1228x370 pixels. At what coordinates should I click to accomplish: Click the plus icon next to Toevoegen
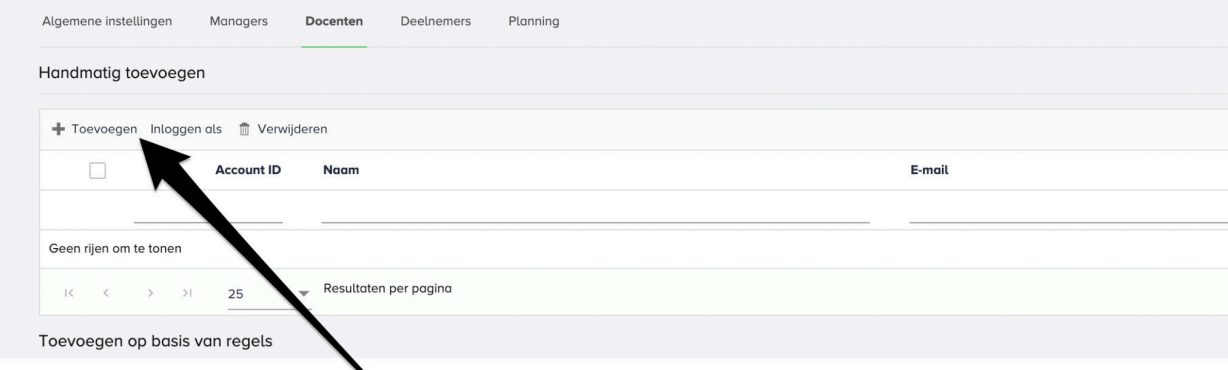coord(58,129)
